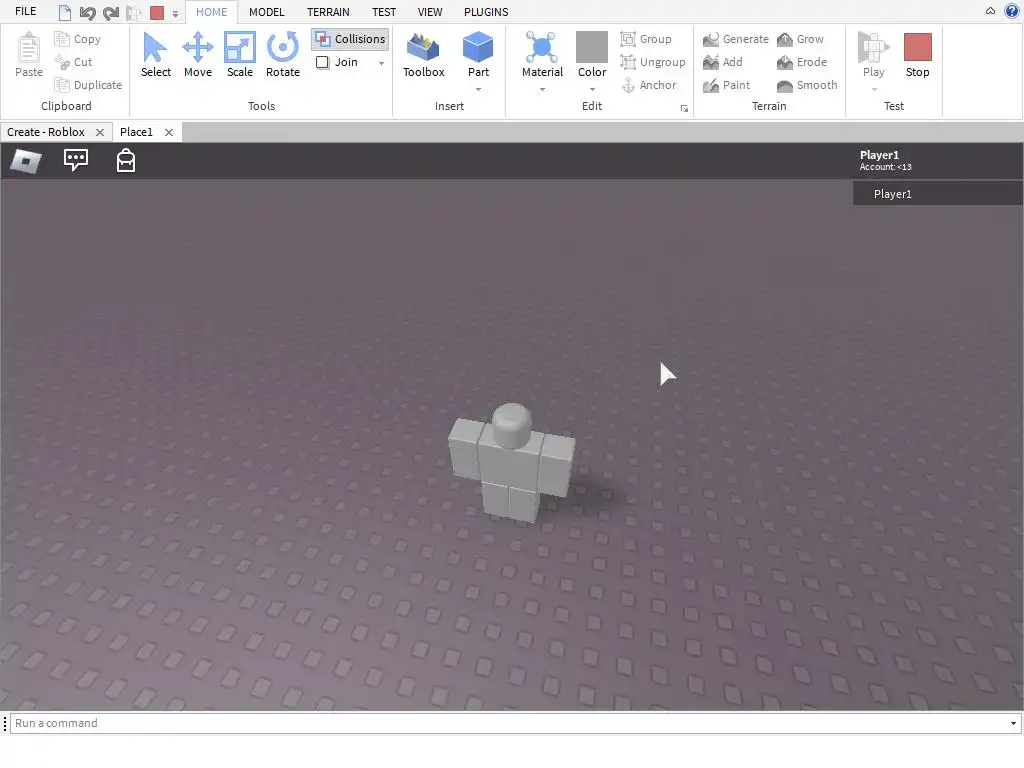Open the command bar history dropdown
Image resolution: width=1024 pixels, height=768 pixels.
1013,723
